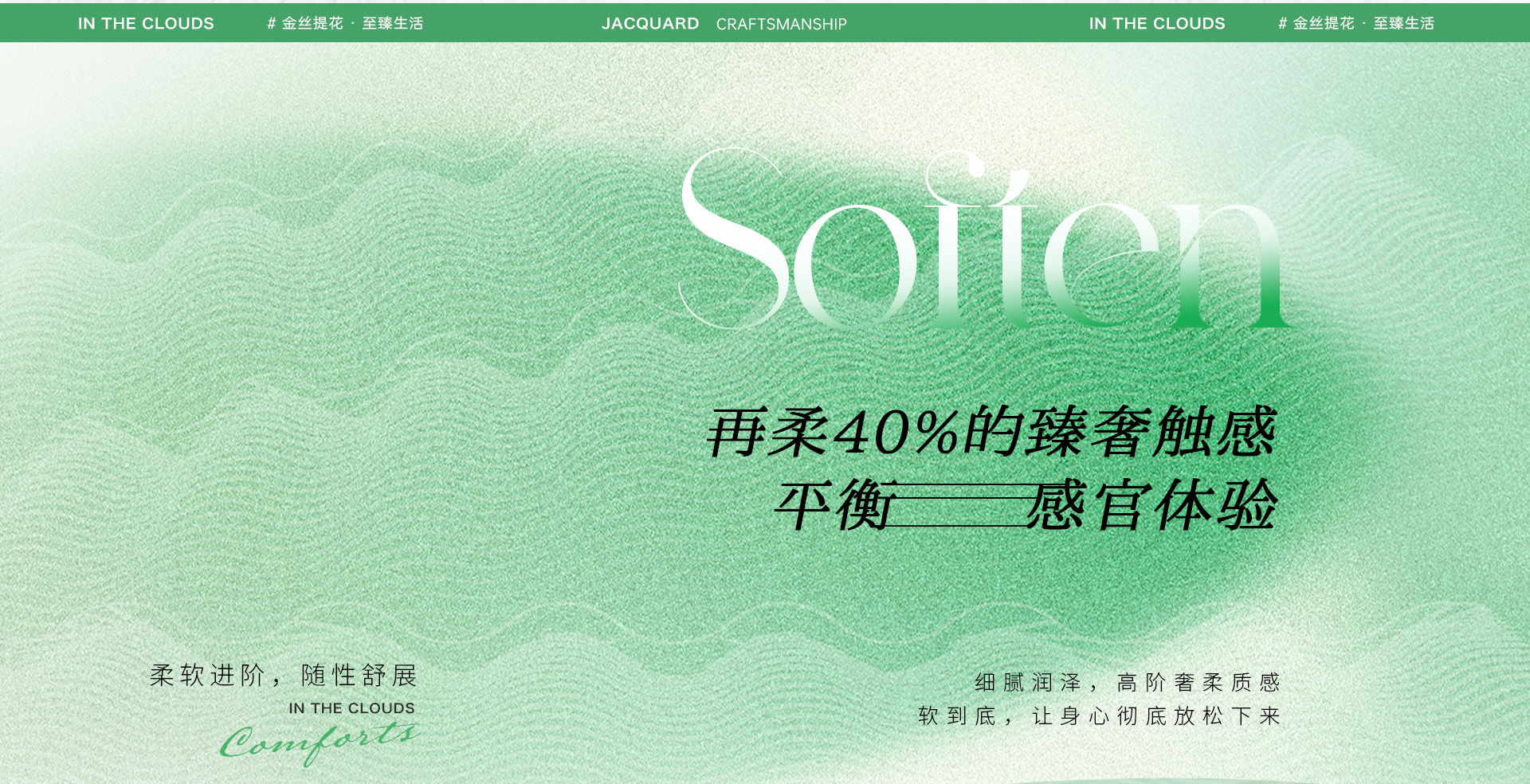Click the letter n ending Soften
Image resolution: width=1530 pixels, height=784 pixels.
pos(1231,265)
